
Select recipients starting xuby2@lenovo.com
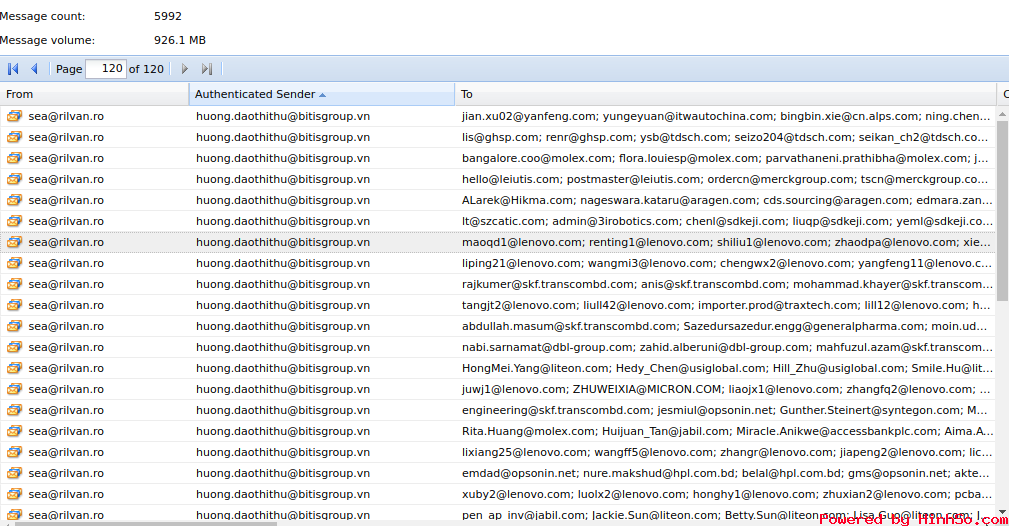(726, 494)
